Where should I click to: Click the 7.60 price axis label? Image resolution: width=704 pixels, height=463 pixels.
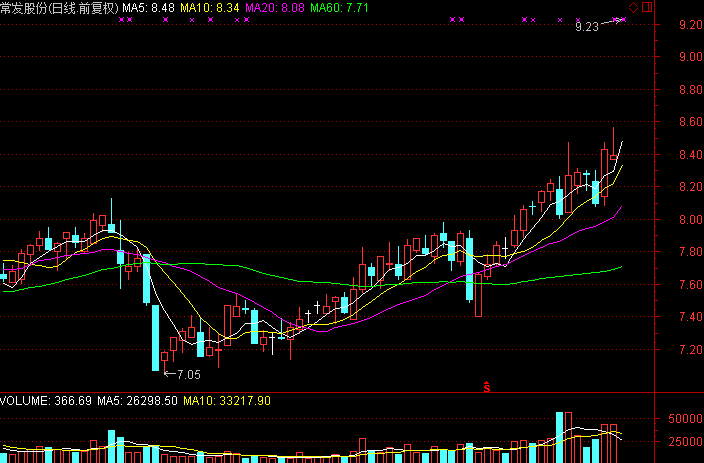tap(691, 285)
